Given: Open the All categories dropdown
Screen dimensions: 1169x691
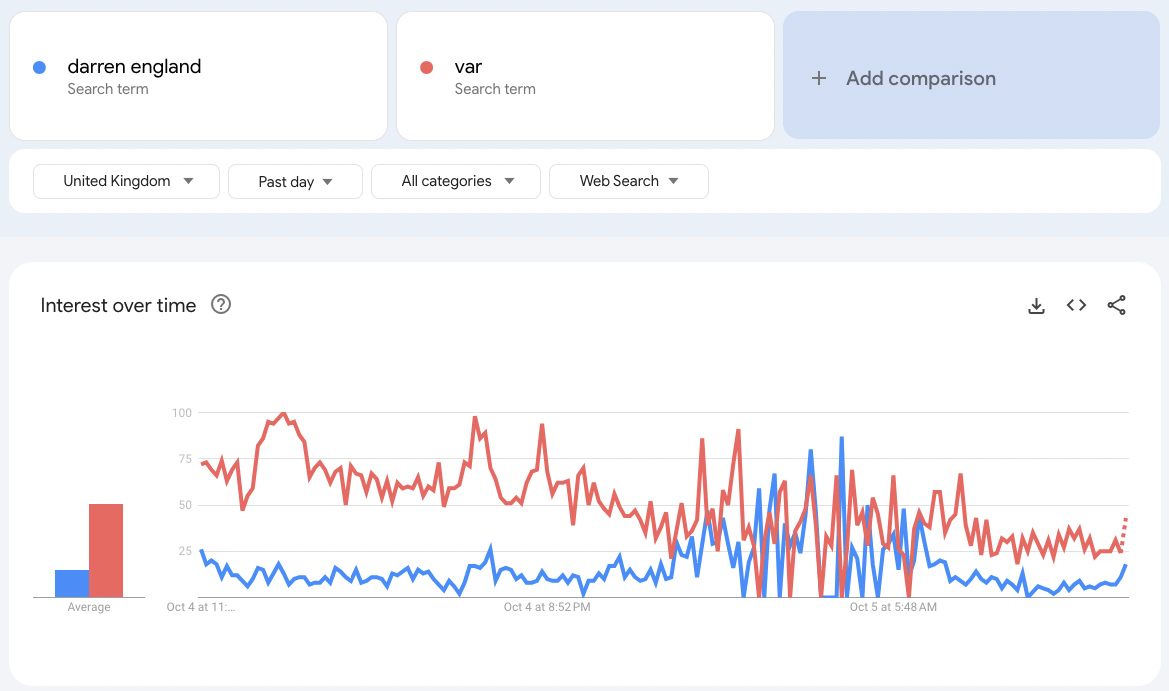Looking at the screenshot, I should [x=455, y=181].
